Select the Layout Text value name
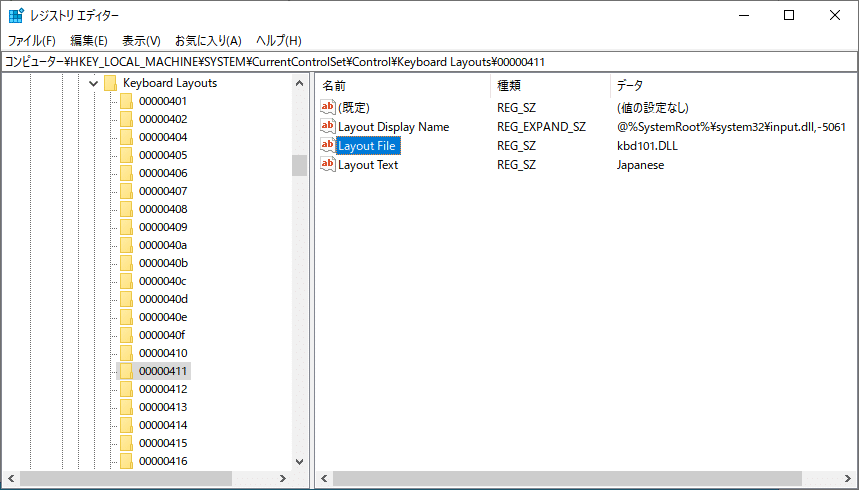 368,165
